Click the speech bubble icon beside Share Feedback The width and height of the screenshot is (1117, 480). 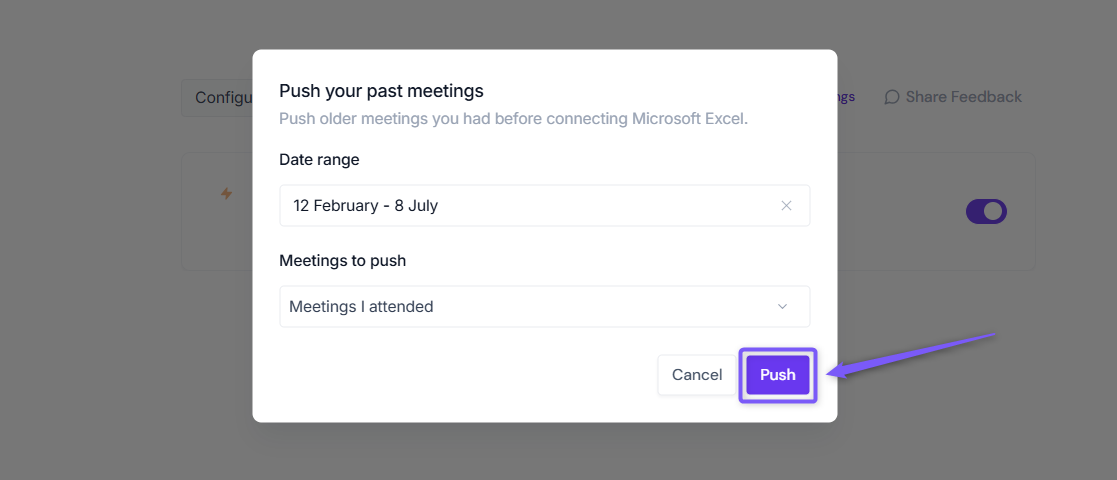(891, 97)
